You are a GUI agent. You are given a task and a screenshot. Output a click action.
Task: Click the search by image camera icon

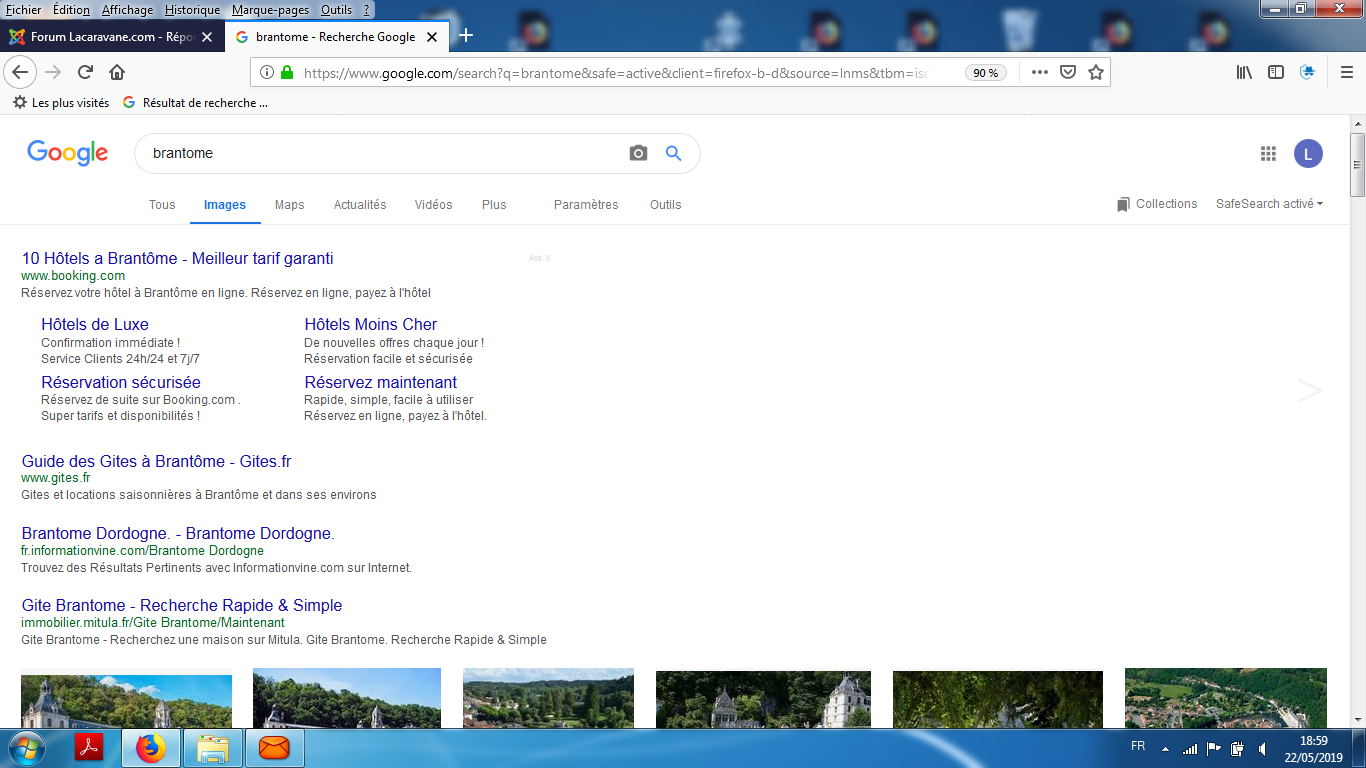(x=638, y=153)
